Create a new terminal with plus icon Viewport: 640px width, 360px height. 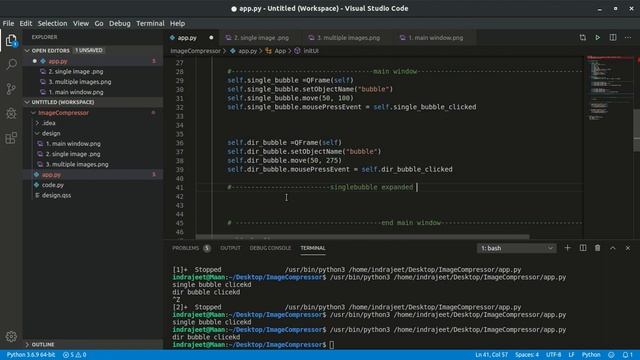coord(567,248)
